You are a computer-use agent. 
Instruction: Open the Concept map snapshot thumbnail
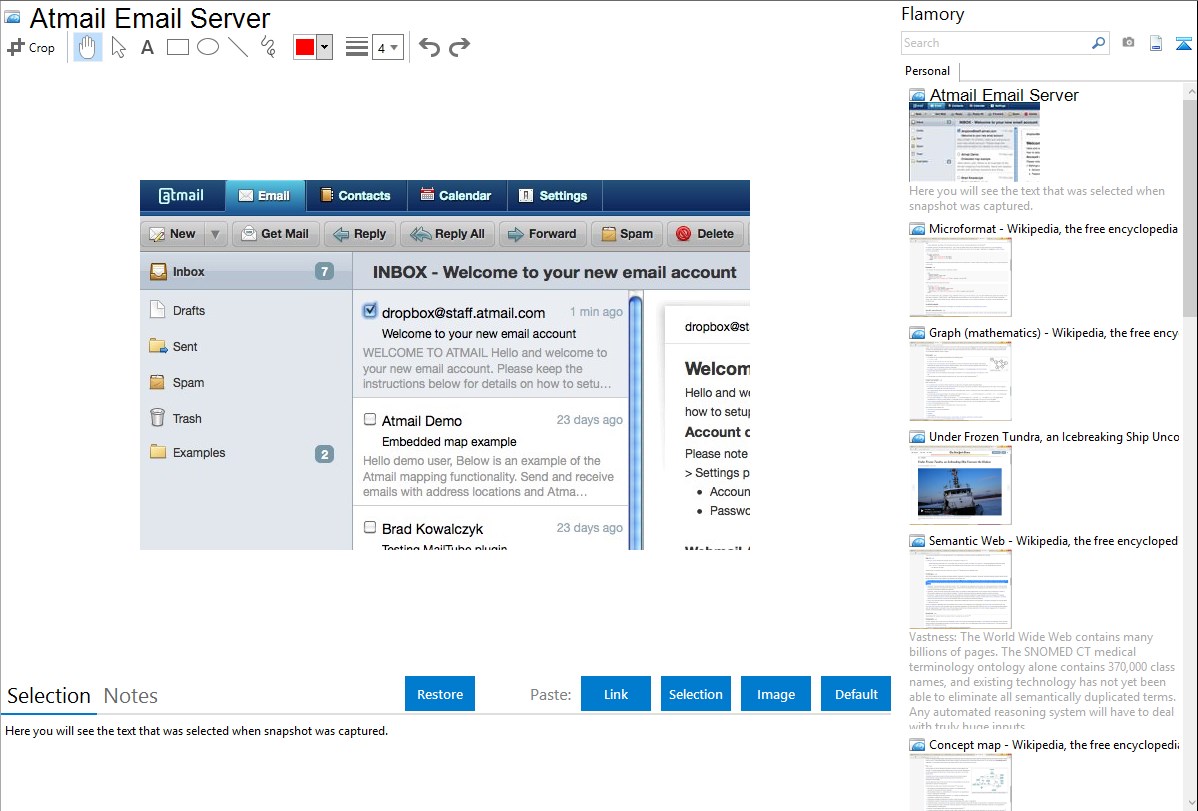[960, 782]
